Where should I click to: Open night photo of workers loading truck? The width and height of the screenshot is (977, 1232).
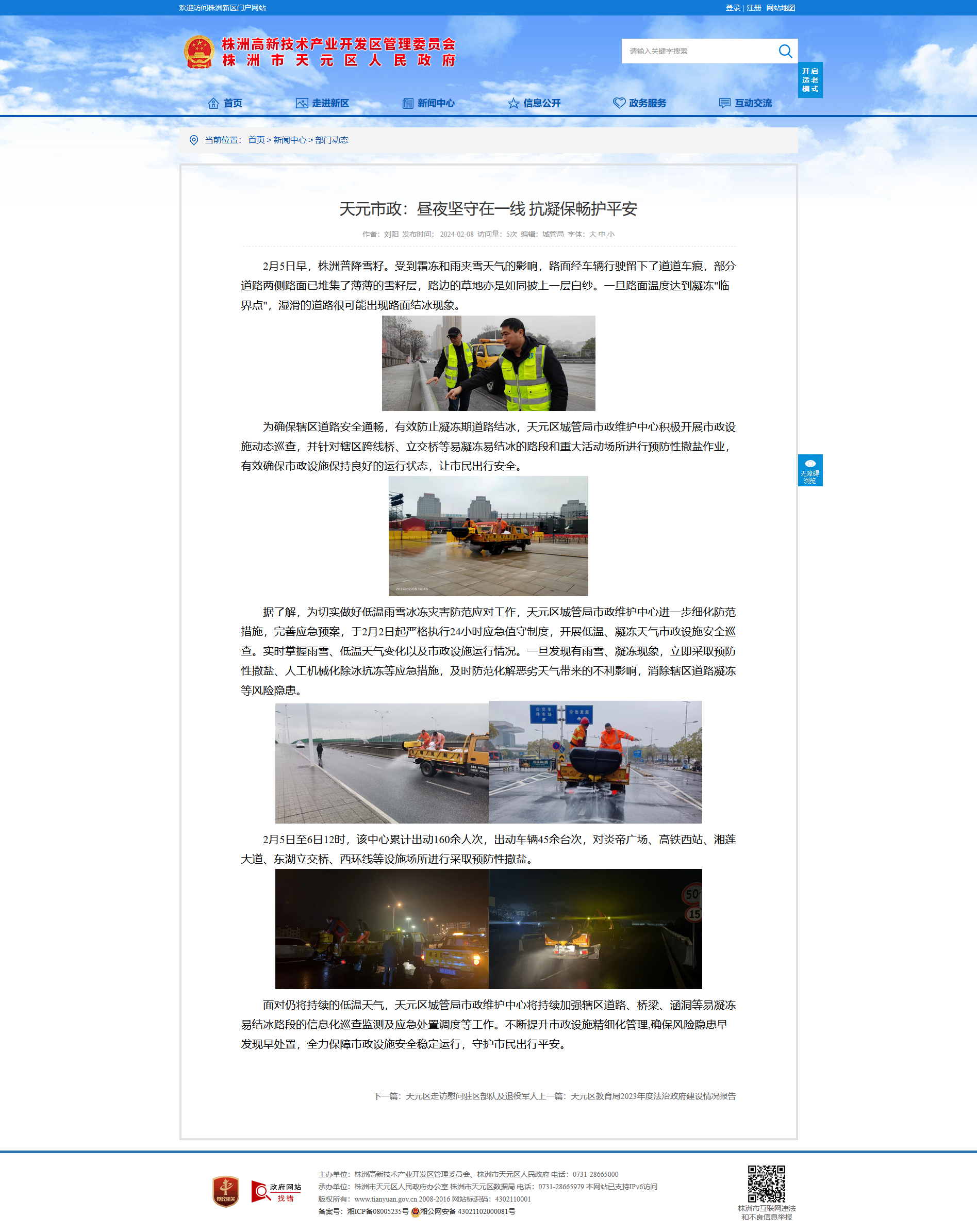[x=382, y=929]
